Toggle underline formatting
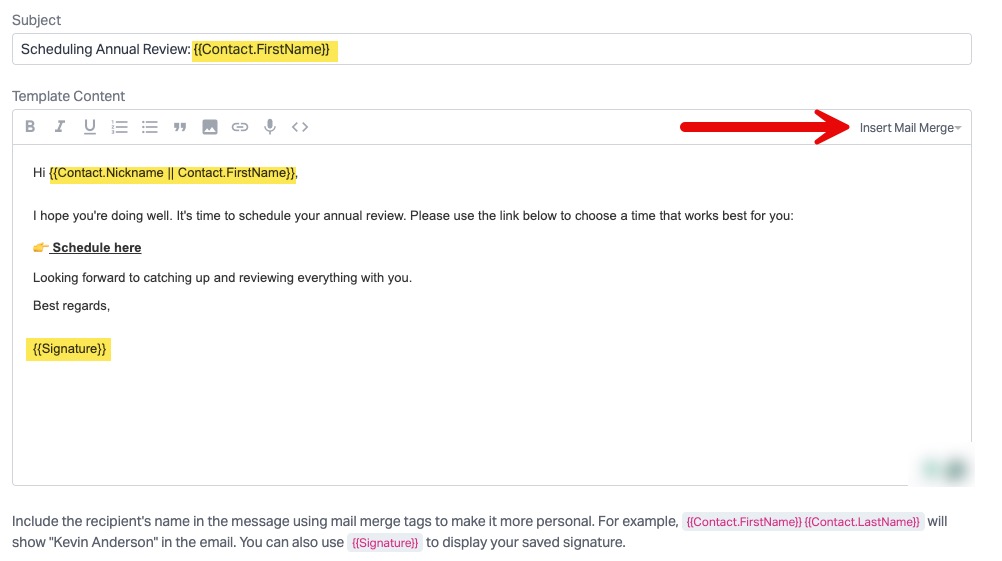 (x=90, y=127)
